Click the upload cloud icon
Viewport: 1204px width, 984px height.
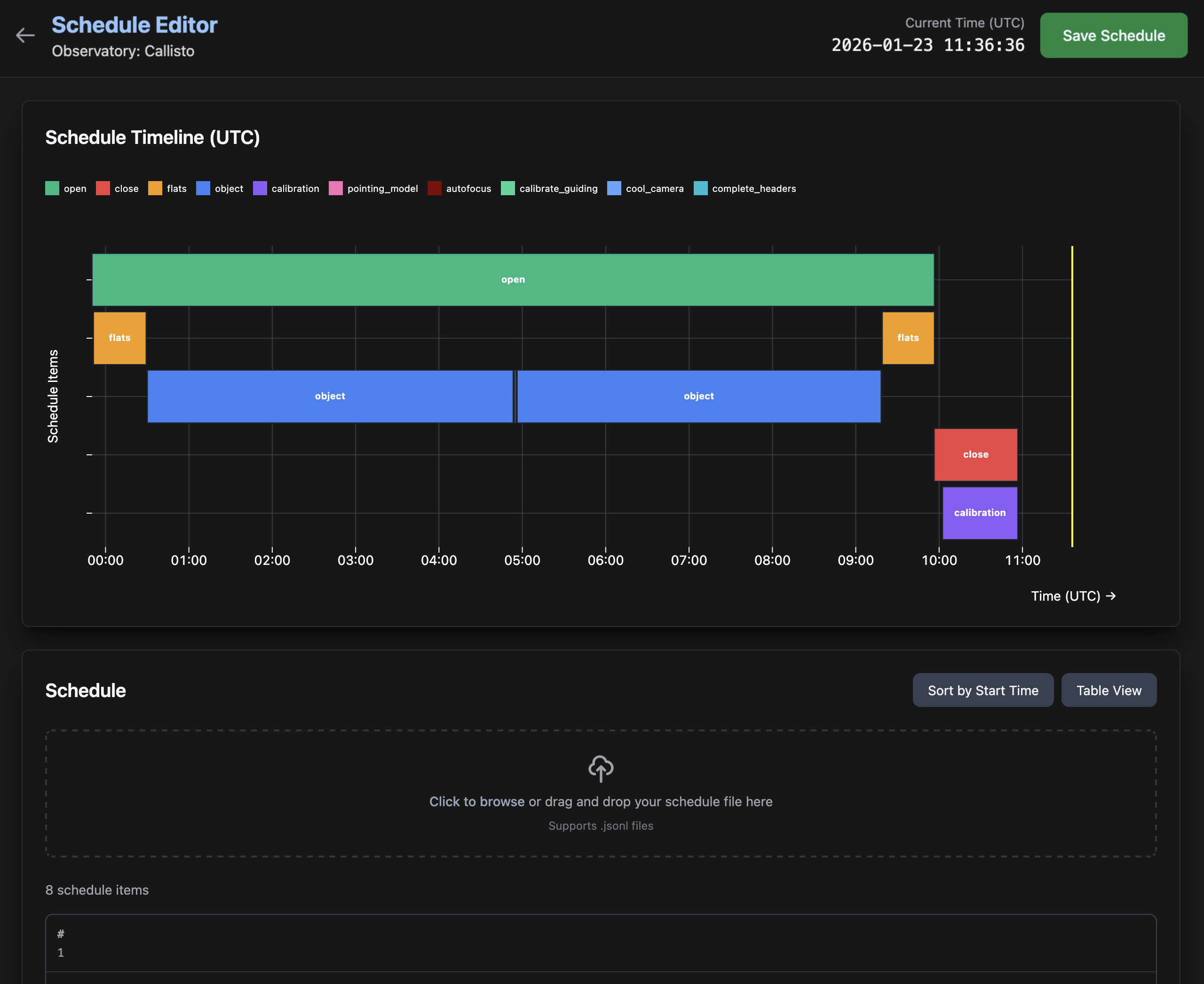point(600,769)
